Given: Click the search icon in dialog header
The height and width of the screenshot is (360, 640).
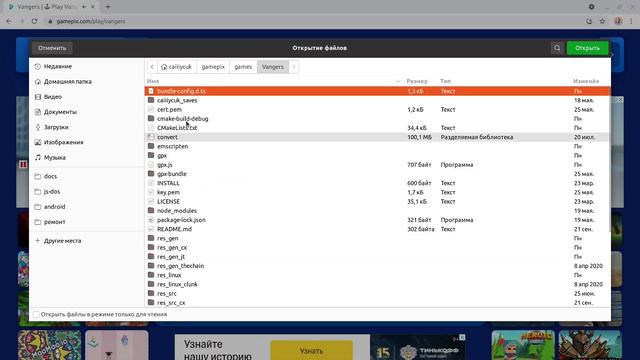Looking at the screenshot, I should [557, 48].
